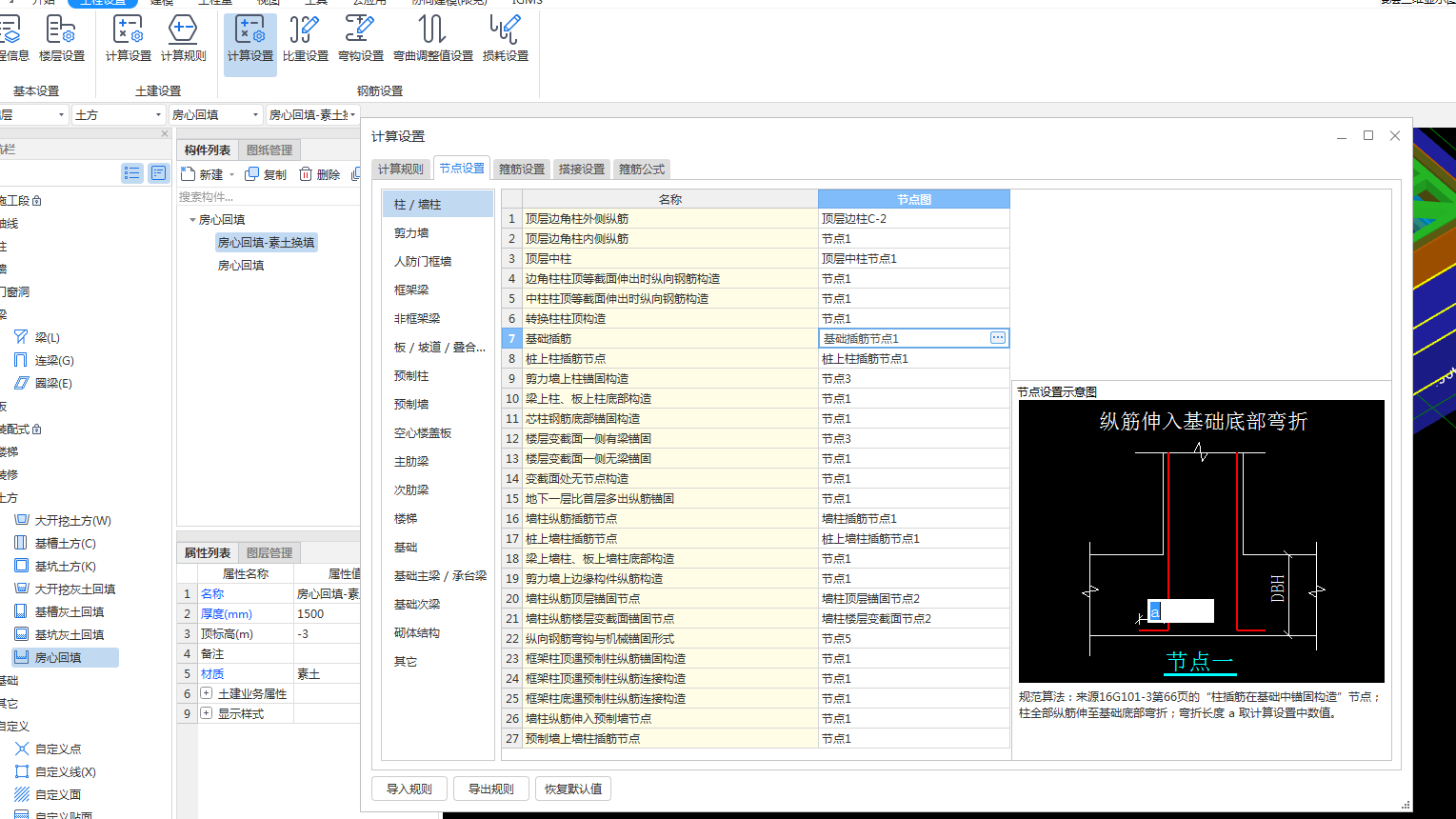The image size is (1456, 819).
Task: Switch to 搭接设置 tab
Action: pyautogui.click(x=582, y=169)
